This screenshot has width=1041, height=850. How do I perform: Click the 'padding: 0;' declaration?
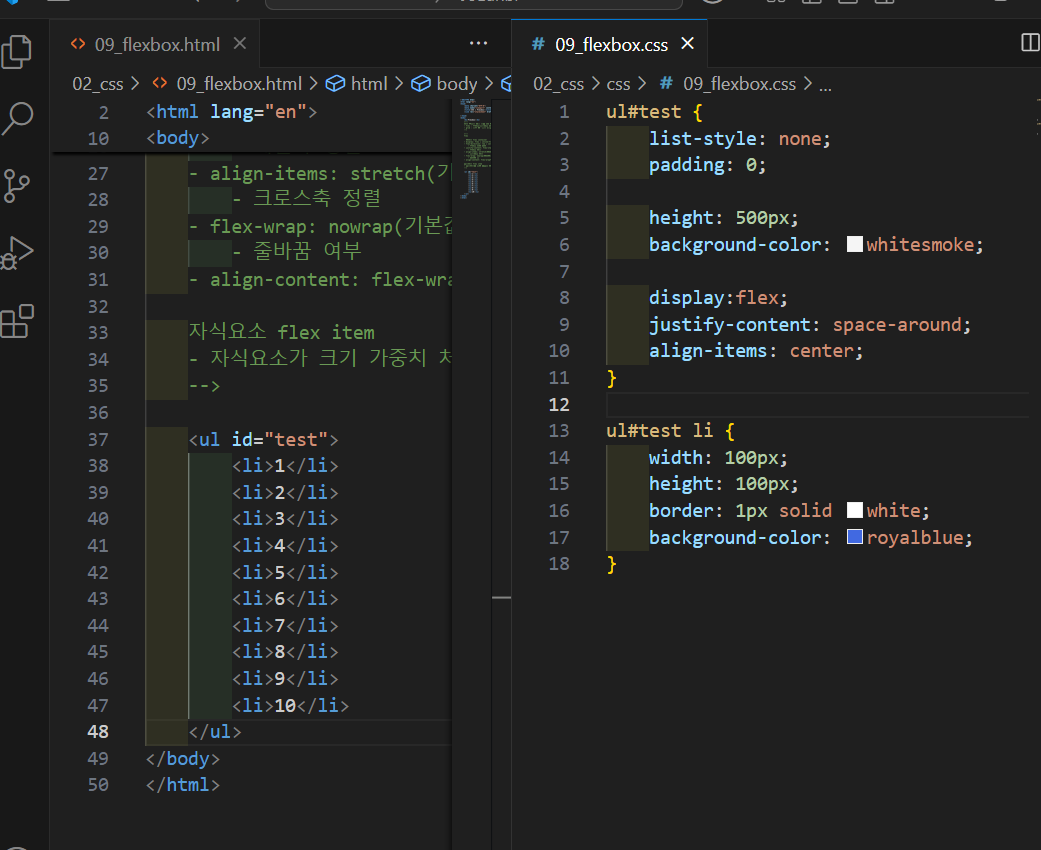click(x=708, y=165)
